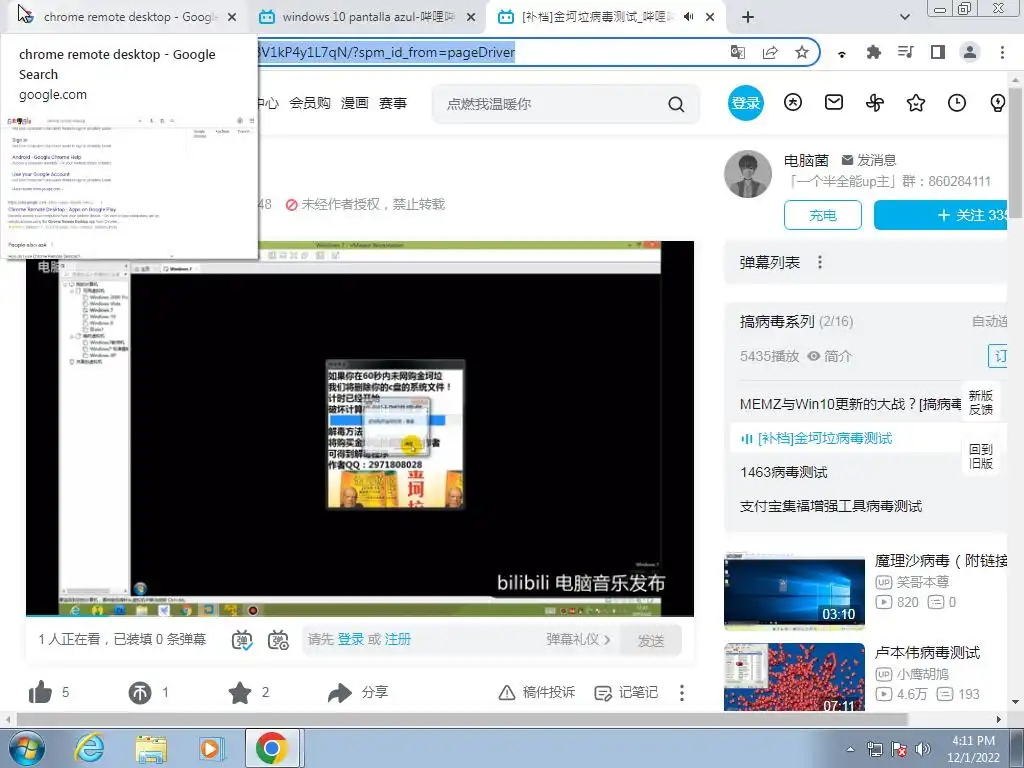This screenshot has width=1024, height=768.
Task: Open the tab search dropdown arrow
Action: (904, 18)
